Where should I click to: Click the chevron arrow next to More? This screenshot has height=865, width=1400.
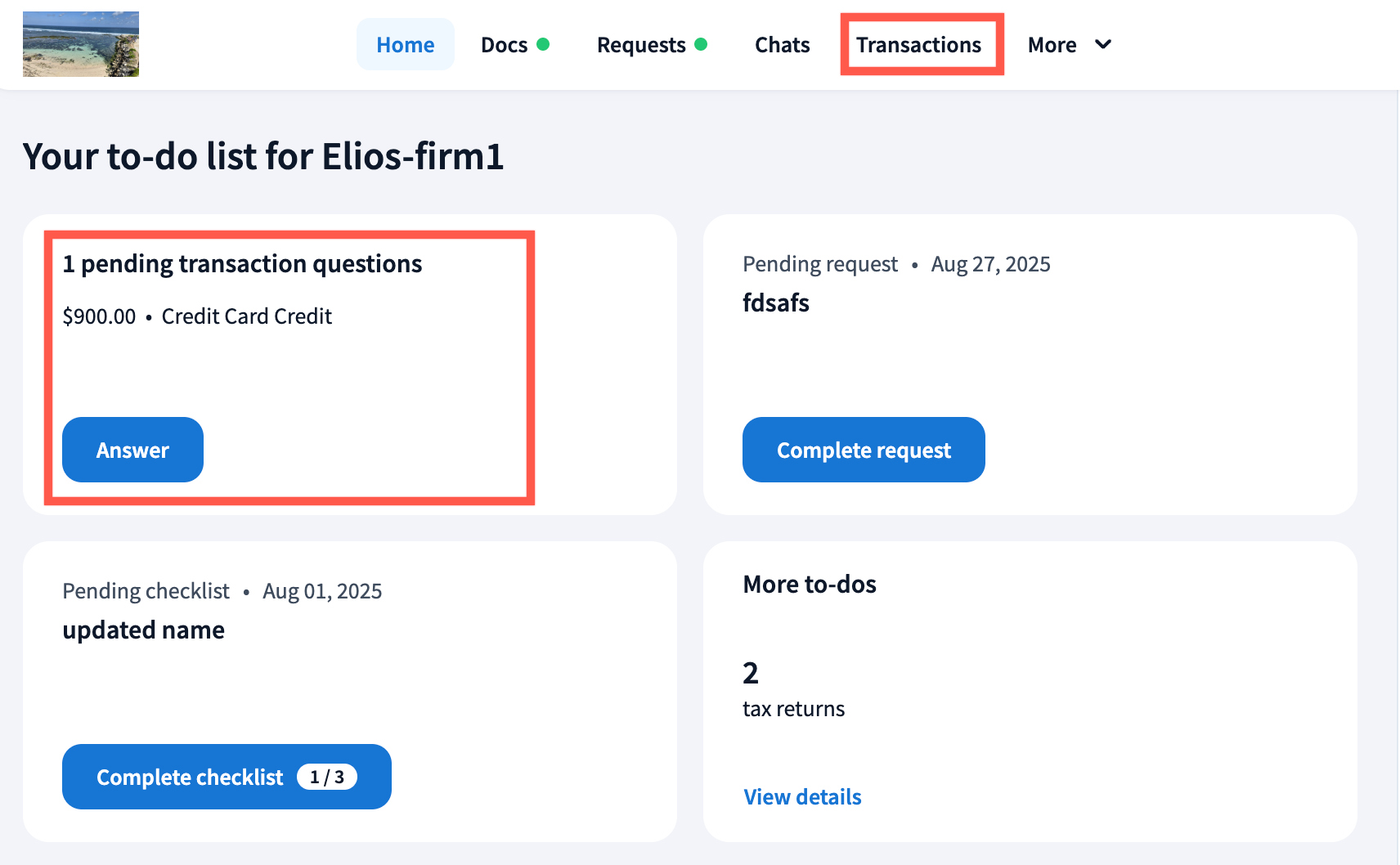pos(1103,44)
